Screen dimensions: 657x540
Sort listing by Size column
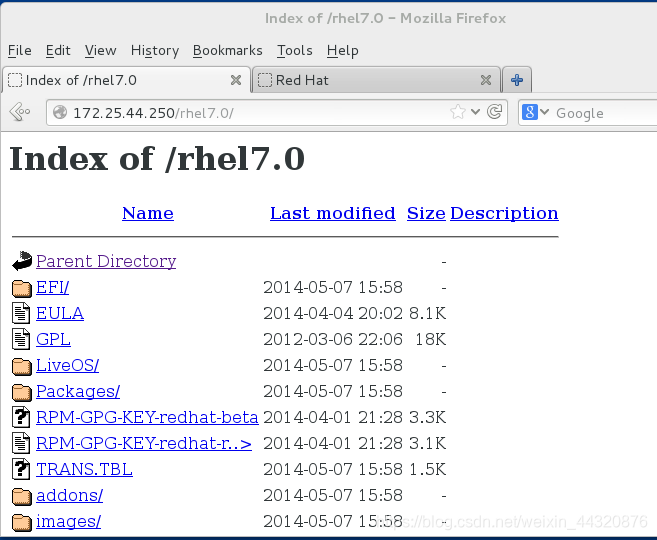[426, 213]
